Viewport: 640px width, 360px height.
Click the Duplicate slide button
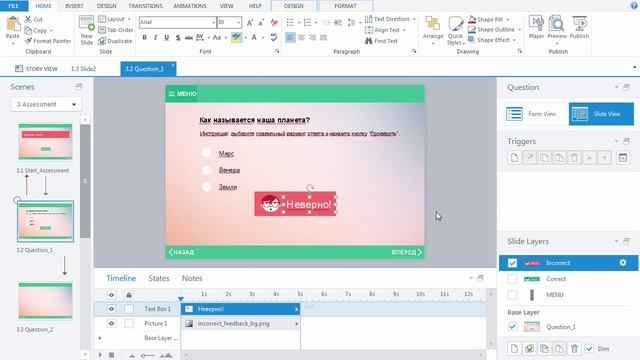point(115,41)
